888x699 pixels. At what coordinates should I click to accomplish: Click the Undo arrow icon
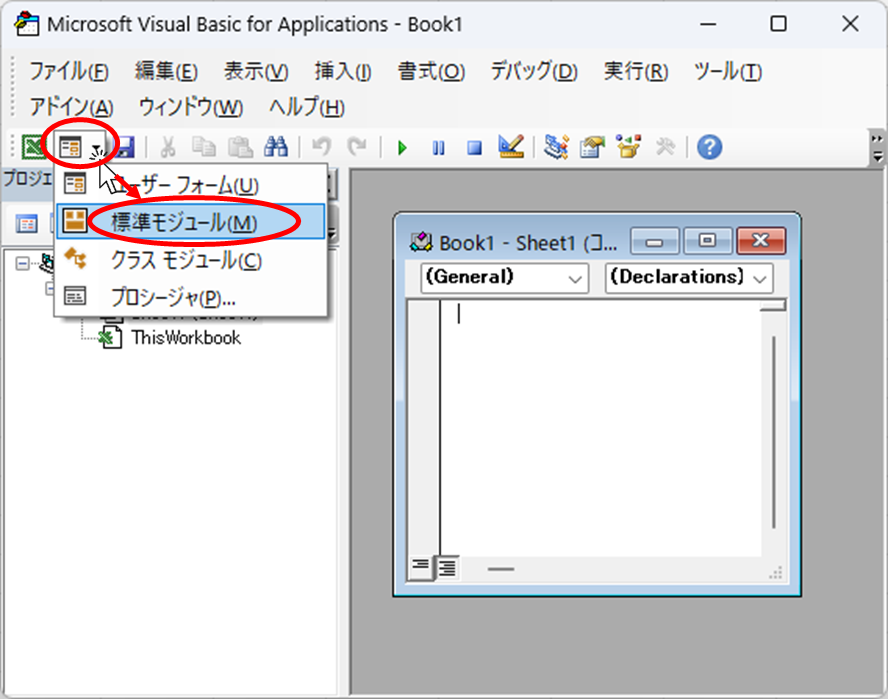tap(322, 147)
